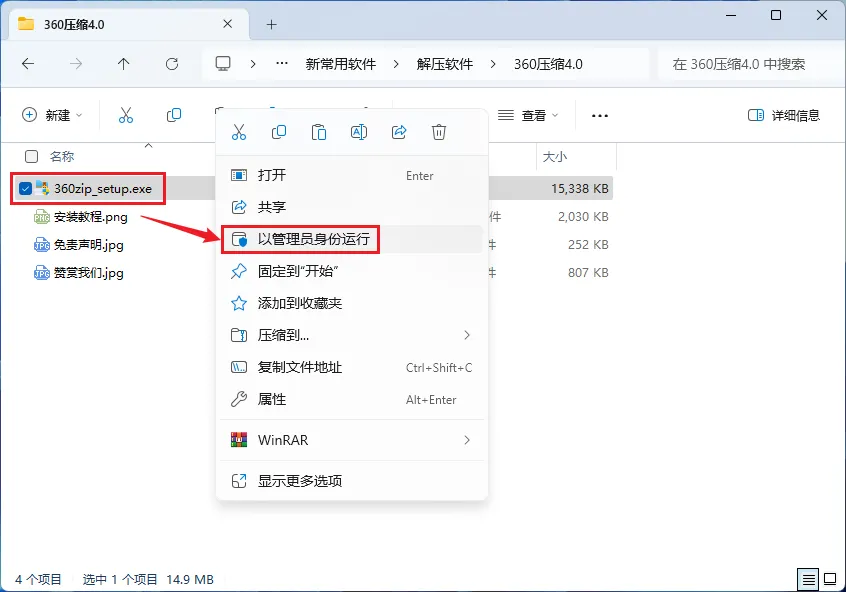Switch to large thumbnails view icon in status bar
This screenshot has width=846, height=592.
click(830, 580)
